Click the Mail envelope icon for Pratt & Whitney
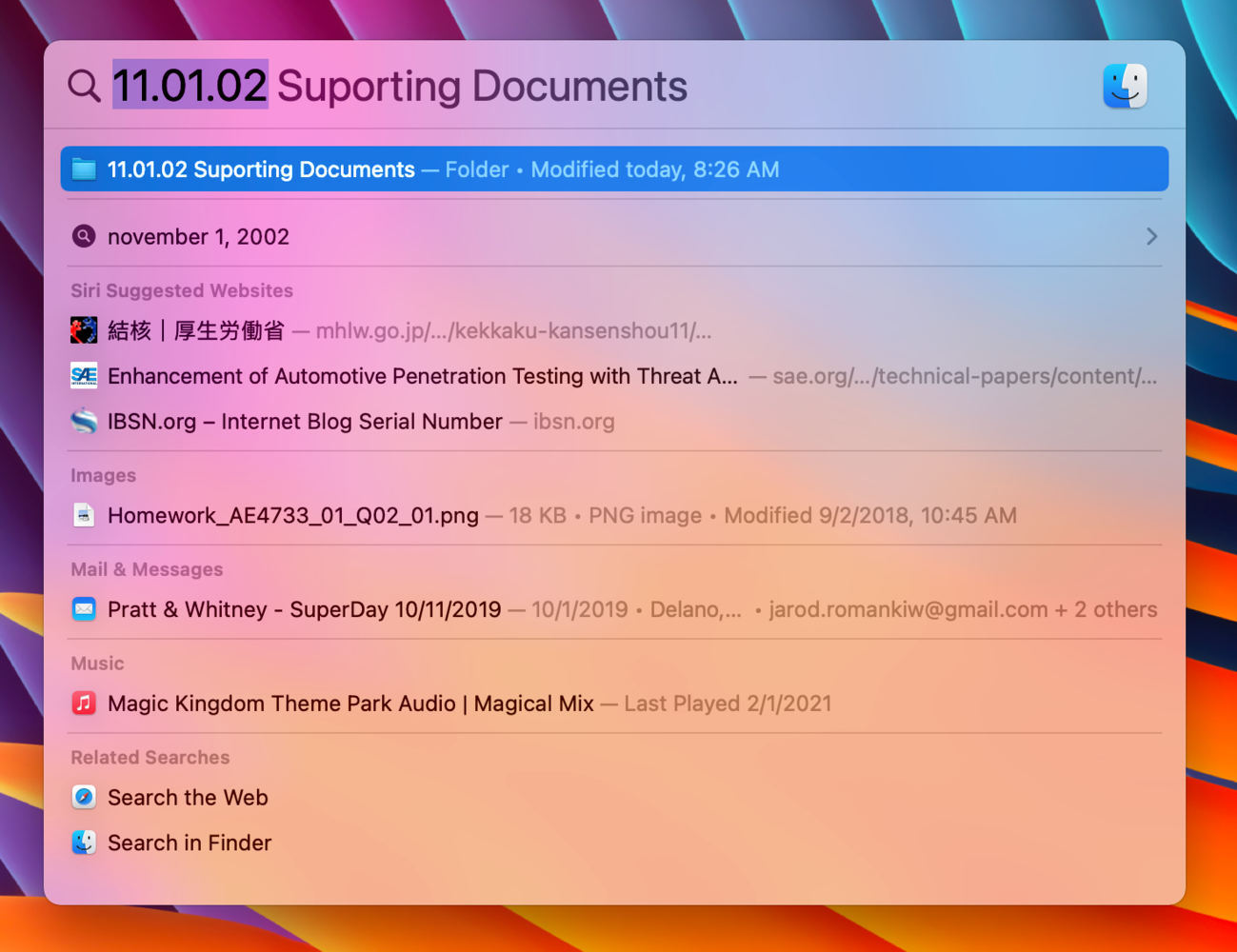The image size is (1237, 952). click(84, 609)
